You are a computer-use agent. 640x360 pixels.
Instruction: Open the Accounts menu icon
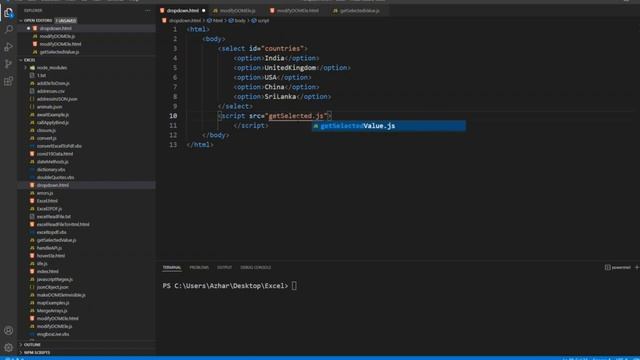tap(8, 330)
